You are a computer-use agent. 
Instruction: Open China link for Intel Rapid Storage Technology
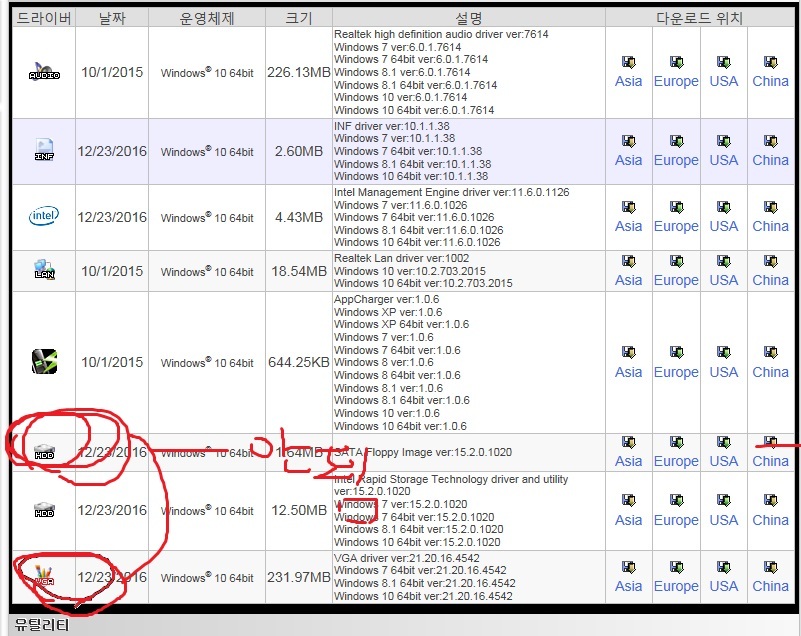click(x=770, y=520)
